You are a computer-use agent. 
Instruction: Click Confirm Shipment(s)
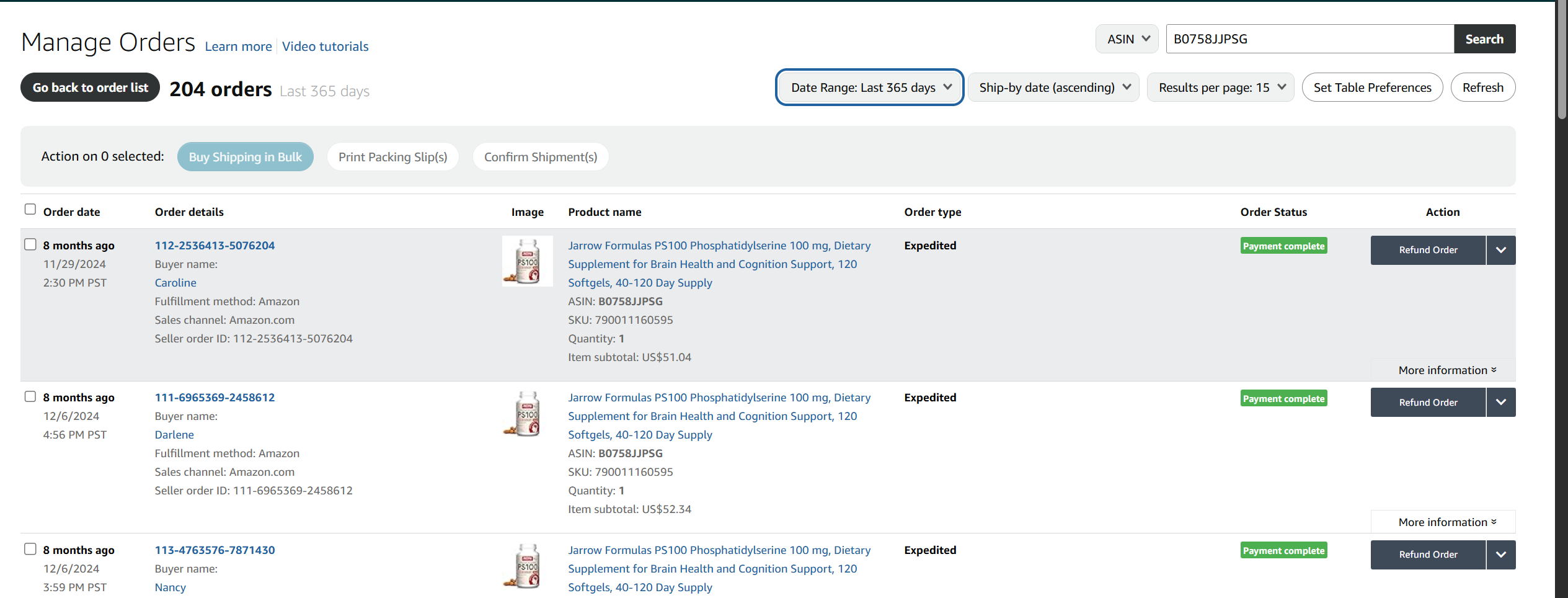pyautogui.click(x=541, y=157)
